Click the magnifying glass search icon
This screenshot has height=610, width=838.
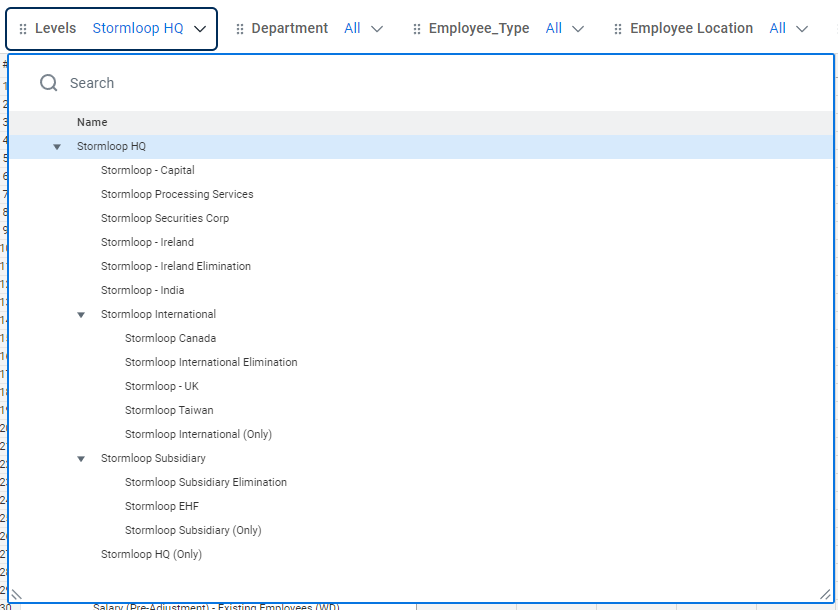47,83
